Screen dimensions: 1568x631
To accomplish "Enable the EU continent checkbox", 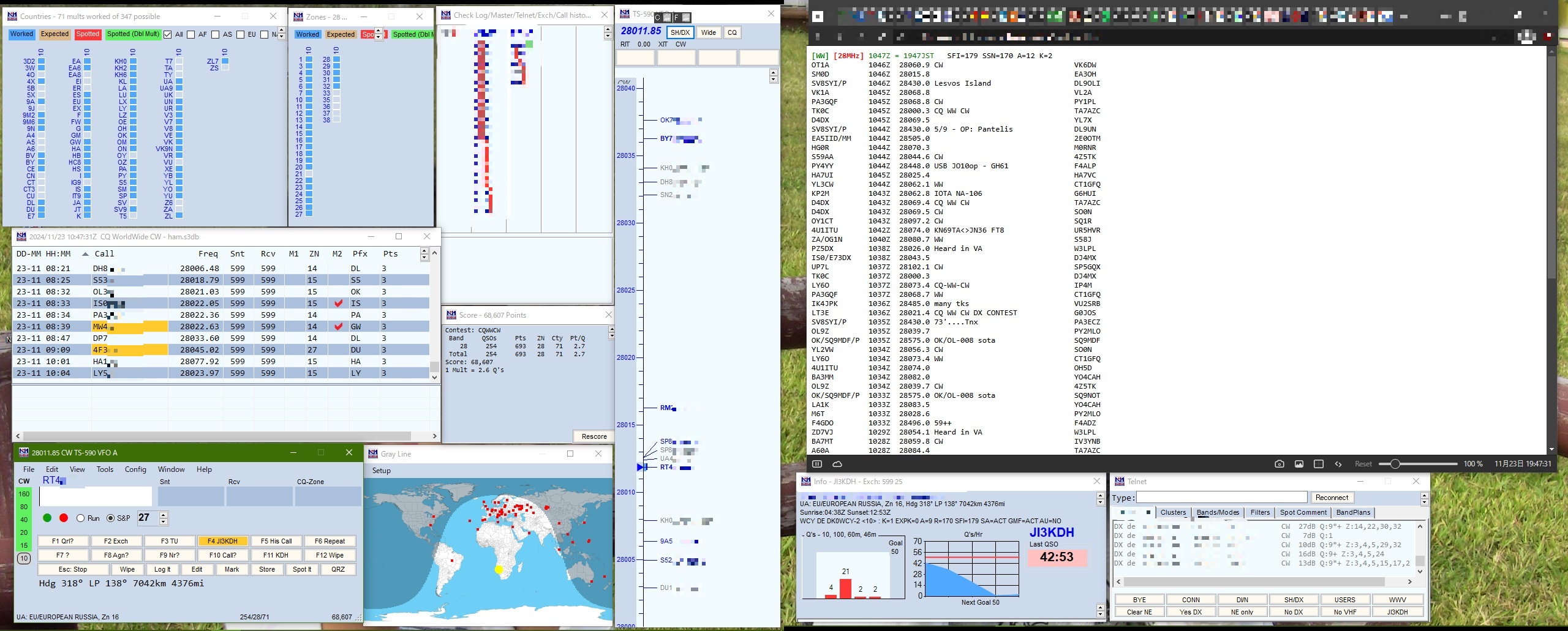I will coord(240,34).
